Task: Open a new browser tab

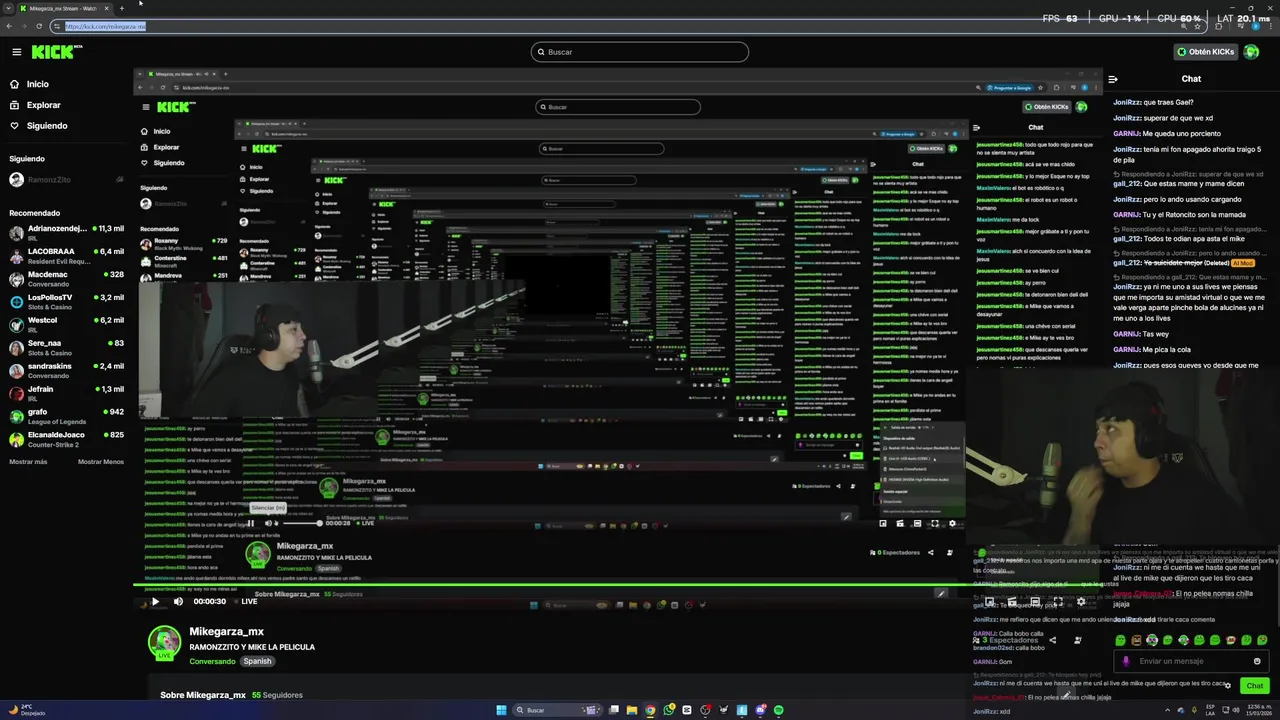Action: point(122,8)
